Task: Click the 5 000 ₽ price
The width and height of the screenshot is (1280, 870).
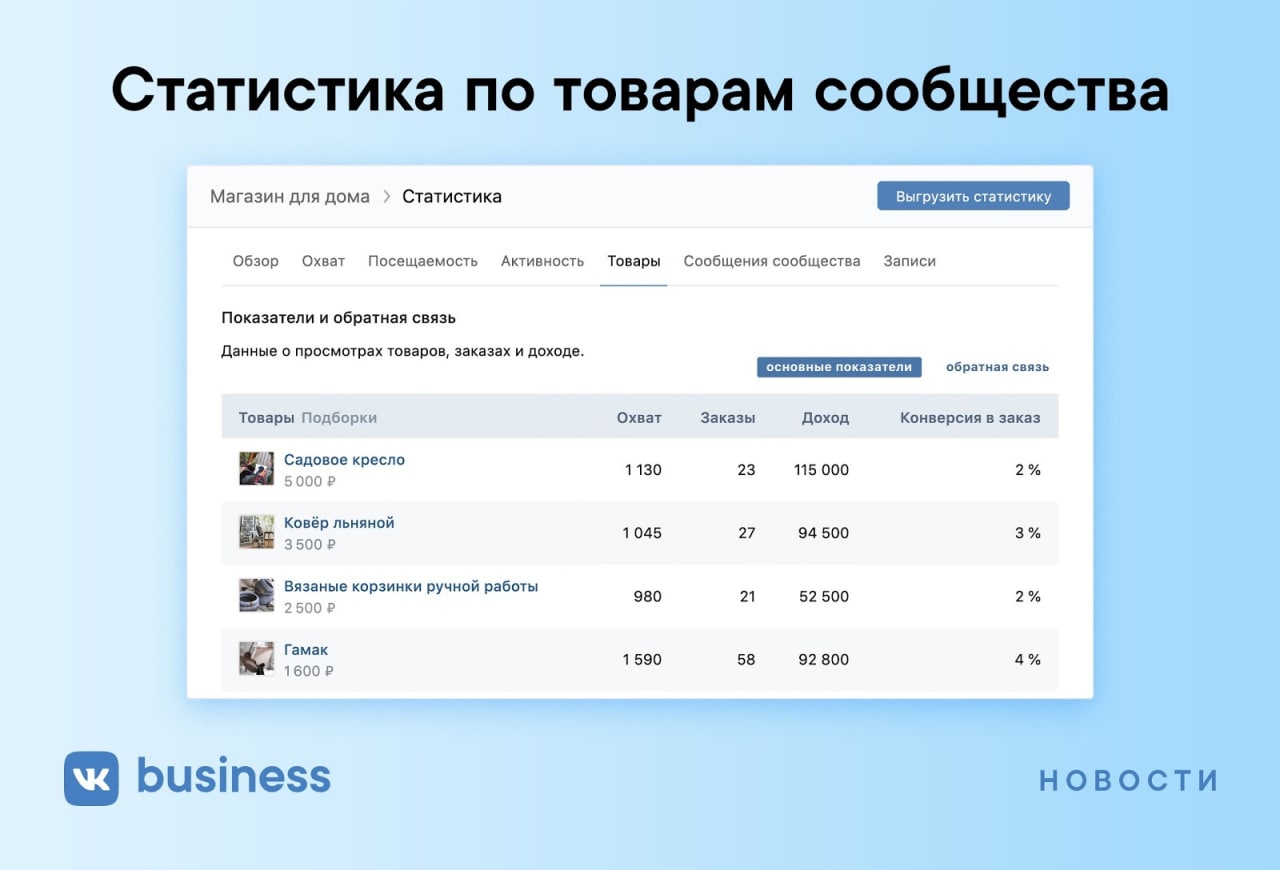Action: tap(310, 482)
